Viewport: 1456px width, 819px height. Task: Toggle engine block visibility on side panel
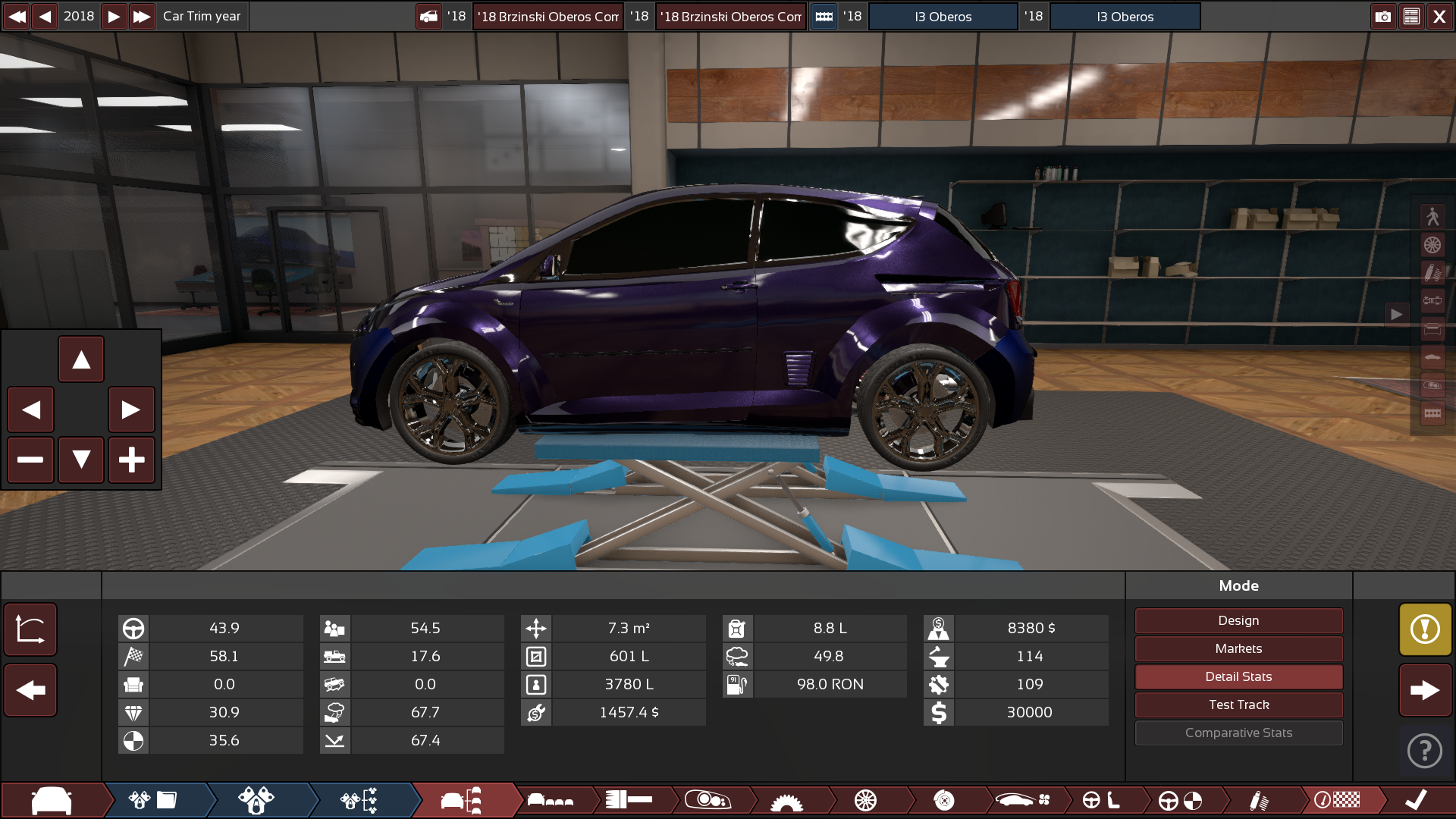pos(1432,413)
